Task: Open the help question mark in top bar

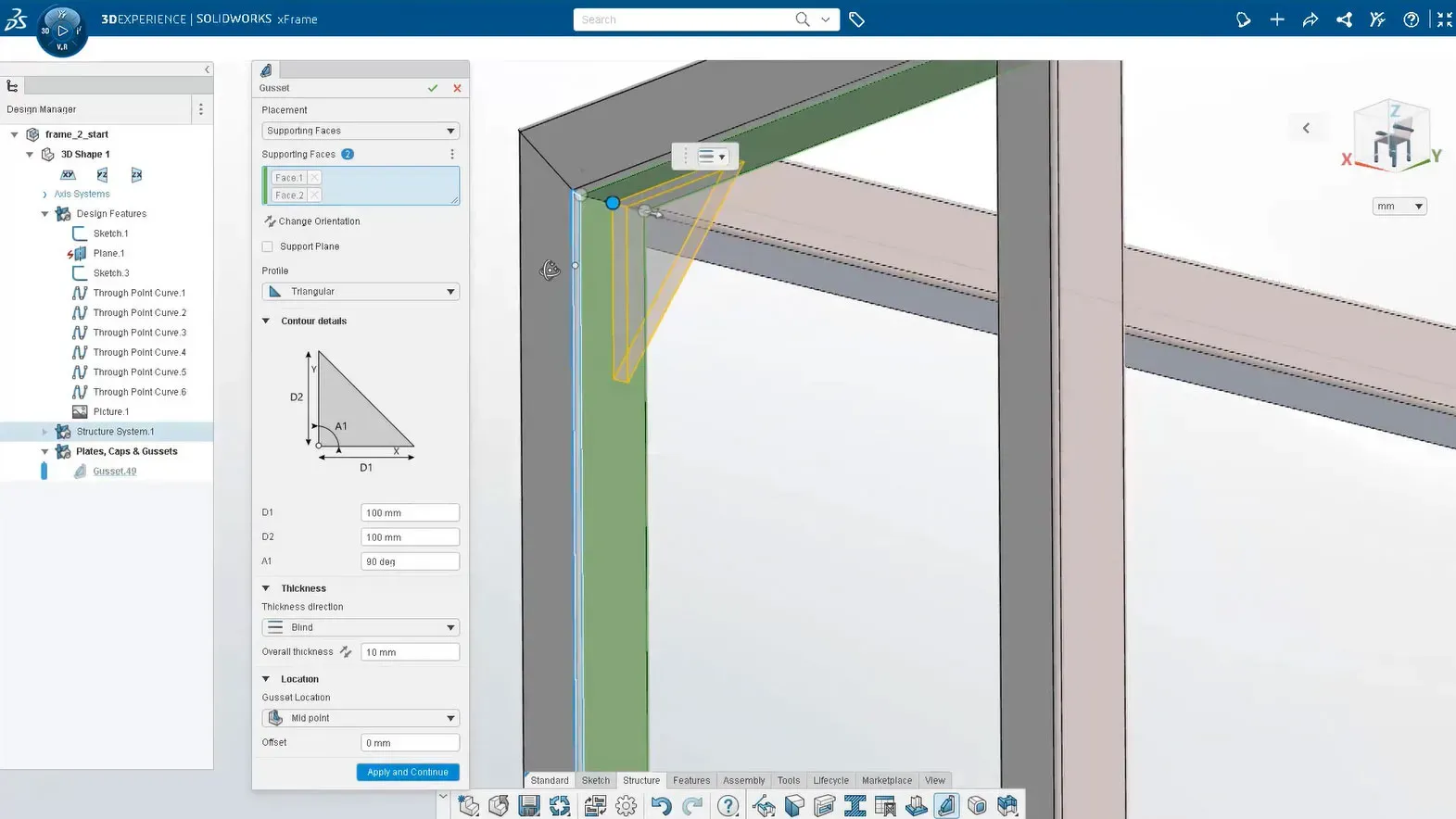Action: tap(1411, 19)
